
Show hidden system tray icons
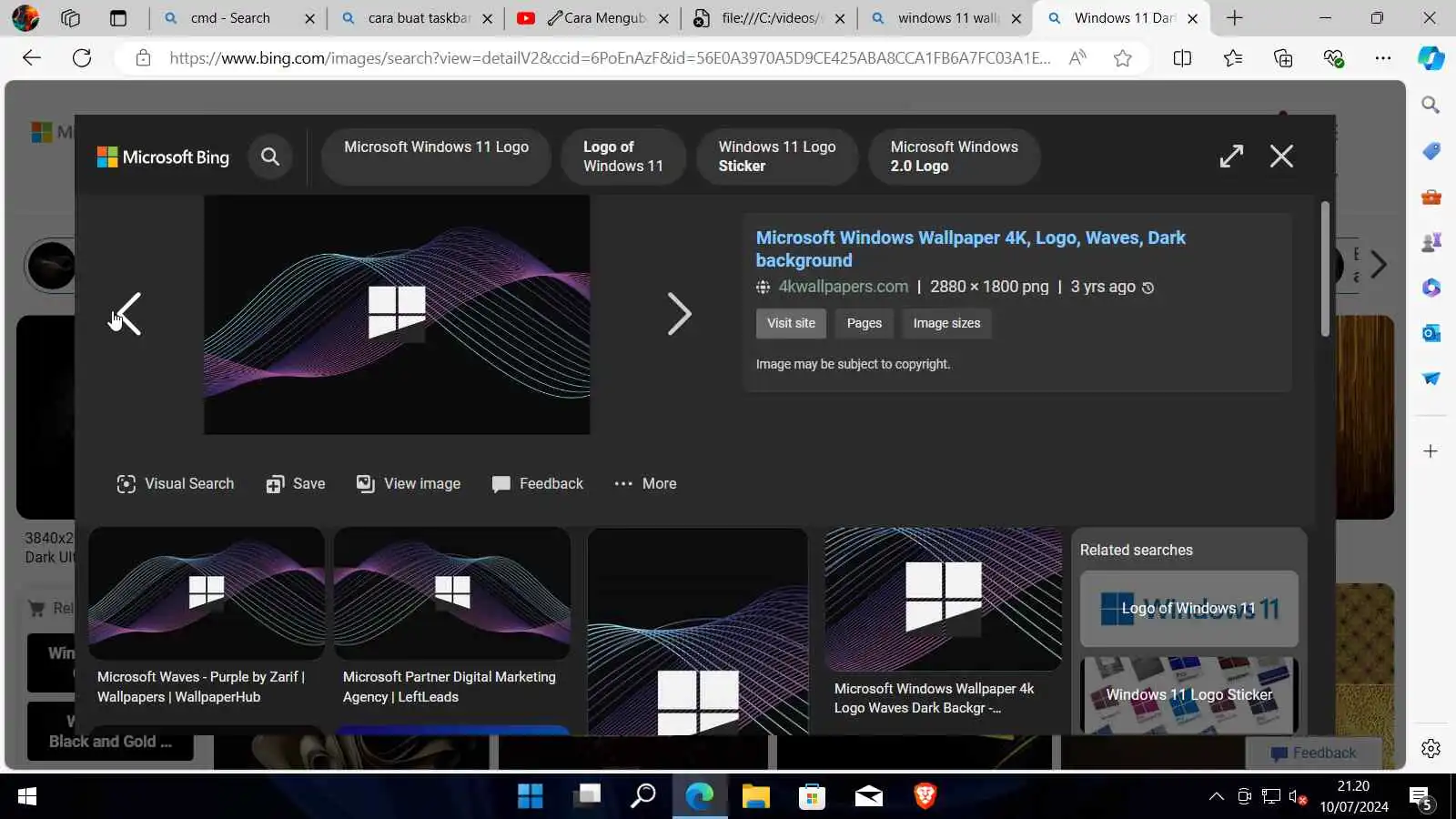tap(1216, 797)
